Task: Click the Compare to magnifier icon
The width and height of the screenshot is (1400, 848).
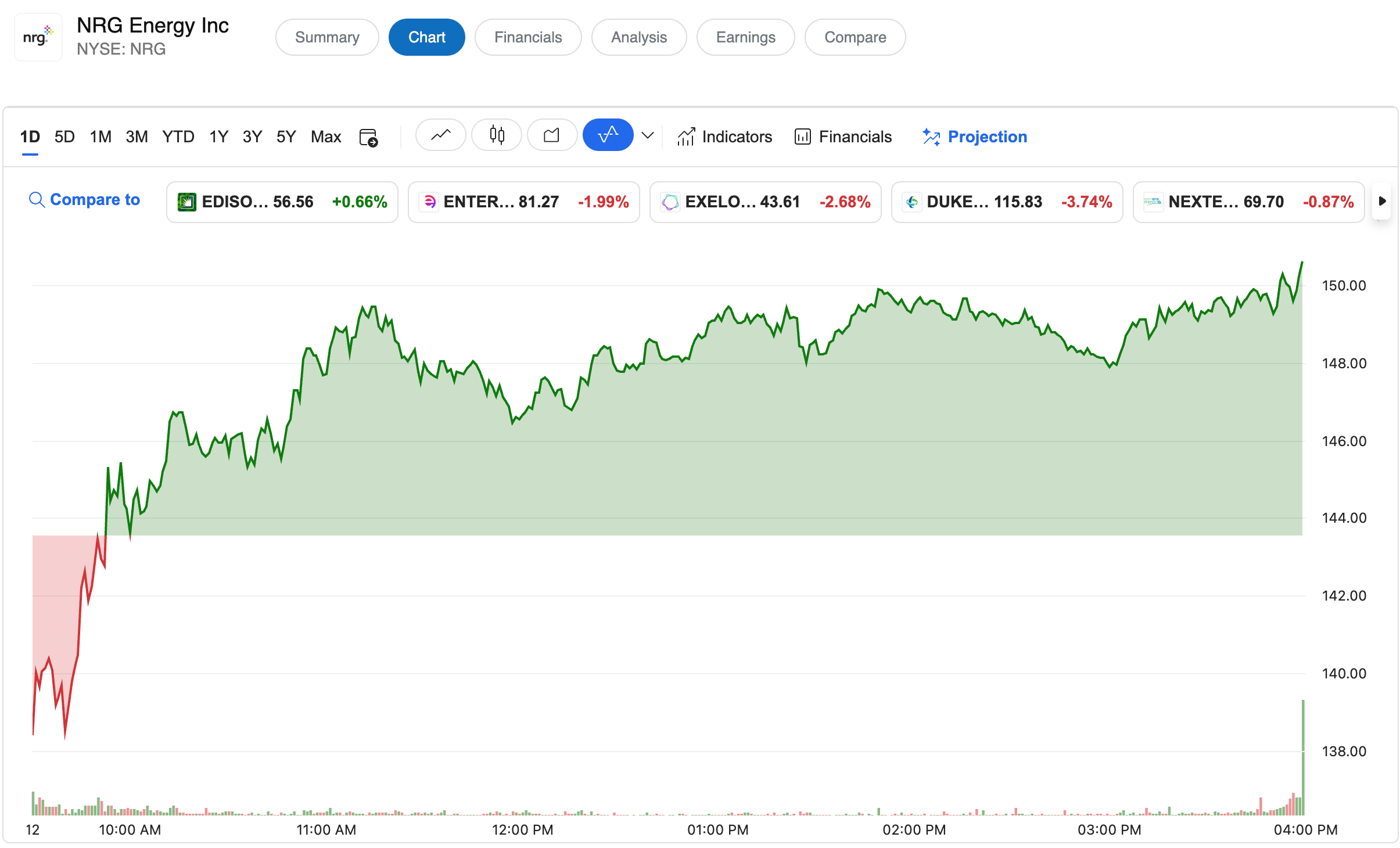Action: click(37, 200)
